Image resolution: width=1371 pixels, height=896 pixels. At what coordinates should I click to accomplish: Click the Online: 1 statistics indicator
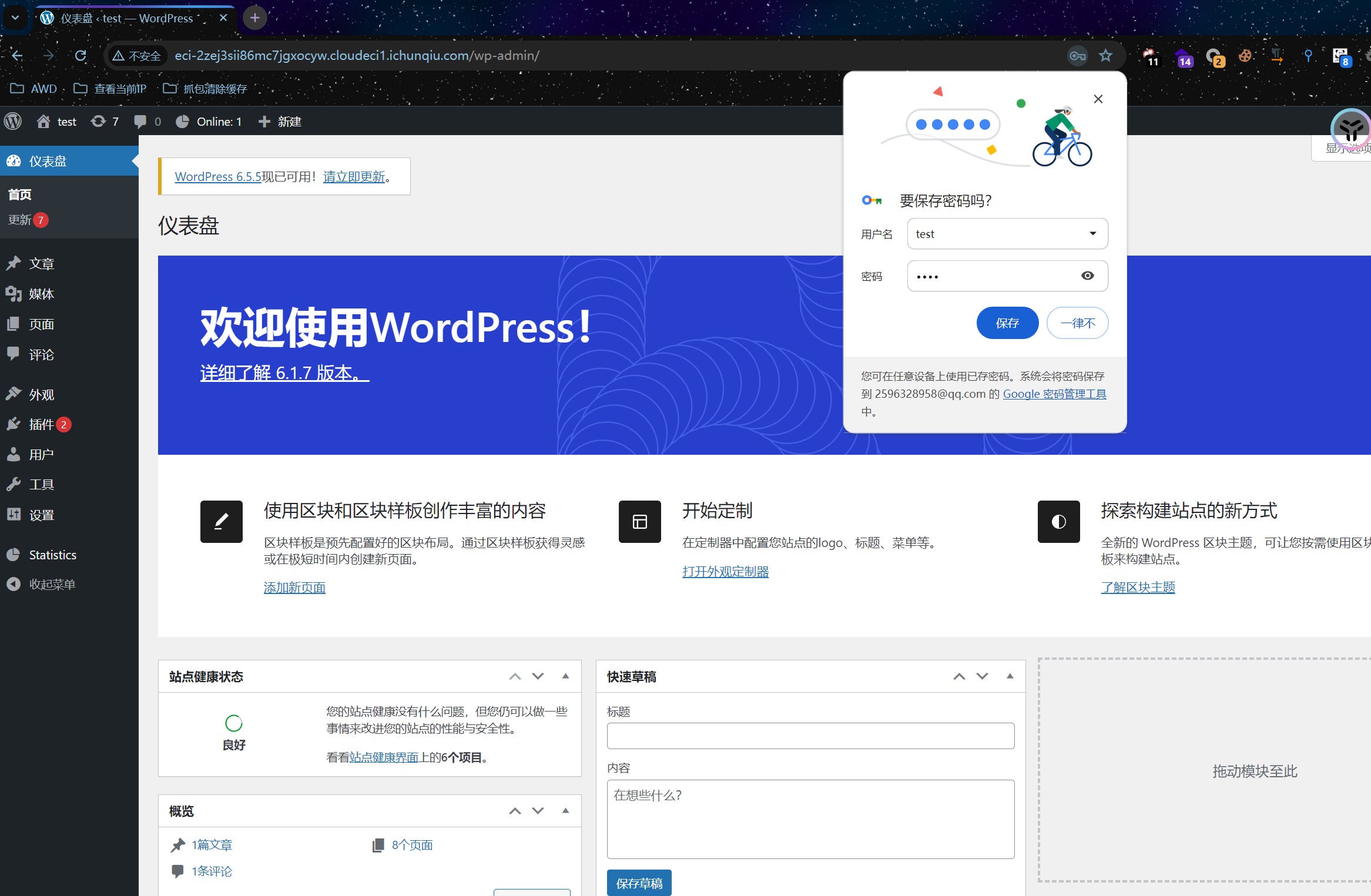click(209, 122)
